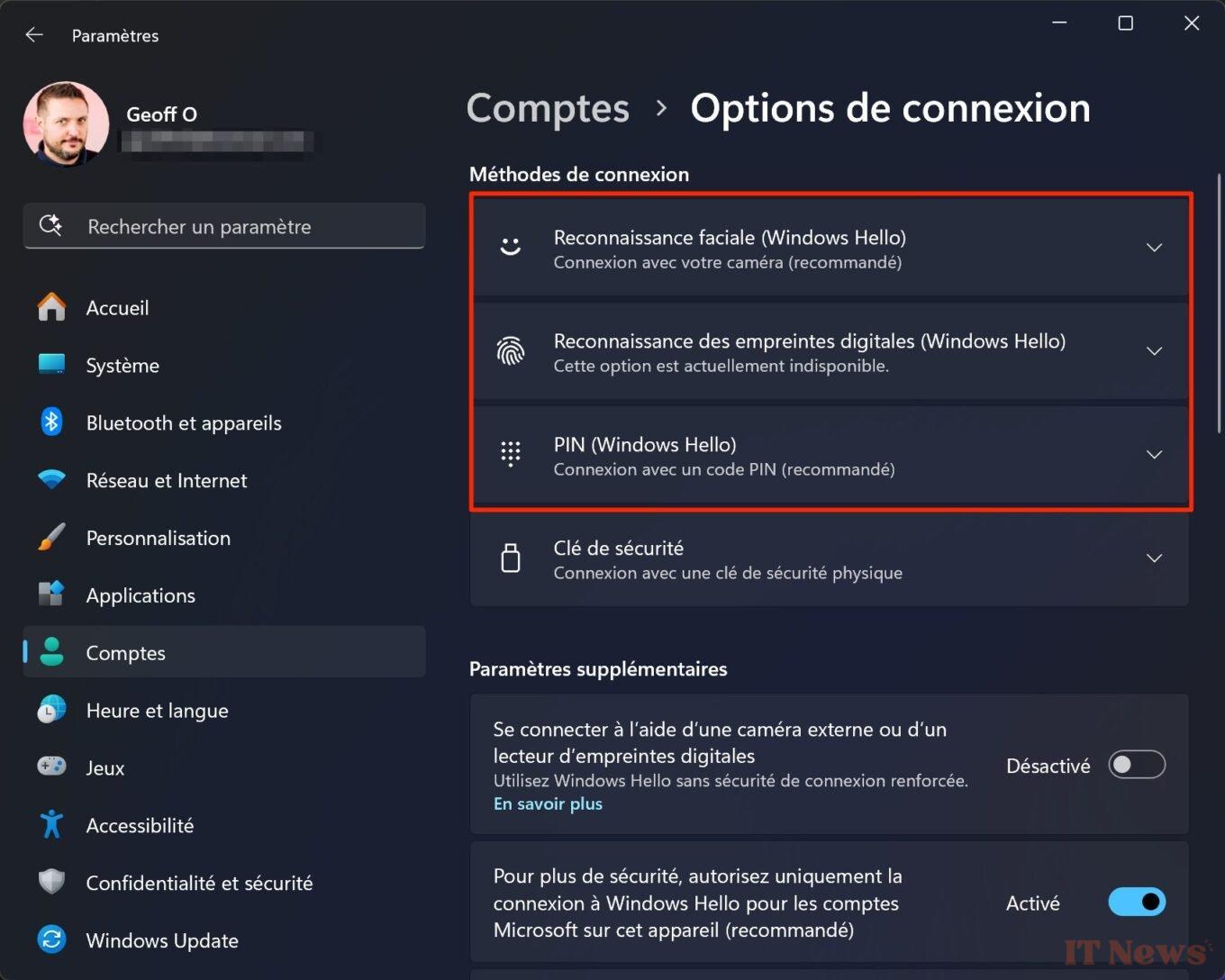Click the Accessibilité figure icon
Viewport: 1225px width, 980px height.
coord(51,824)
